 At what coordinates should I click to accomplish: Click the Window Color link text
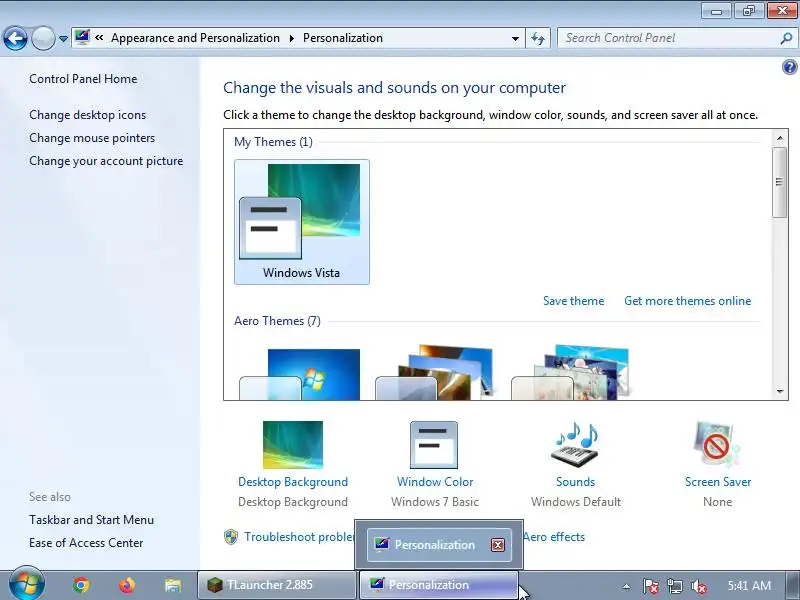coord(435,482)
